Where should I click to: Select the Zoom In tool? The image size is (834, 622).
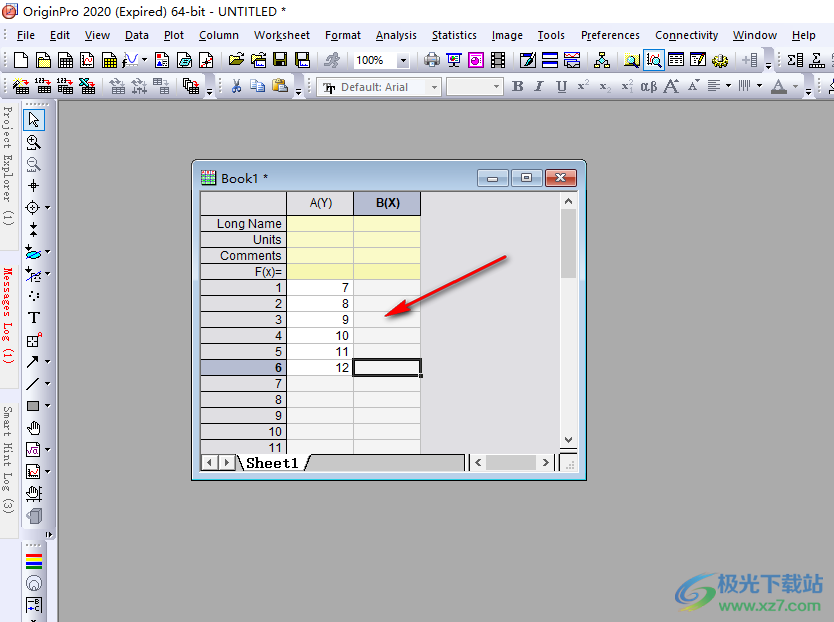tap(34, 142)
